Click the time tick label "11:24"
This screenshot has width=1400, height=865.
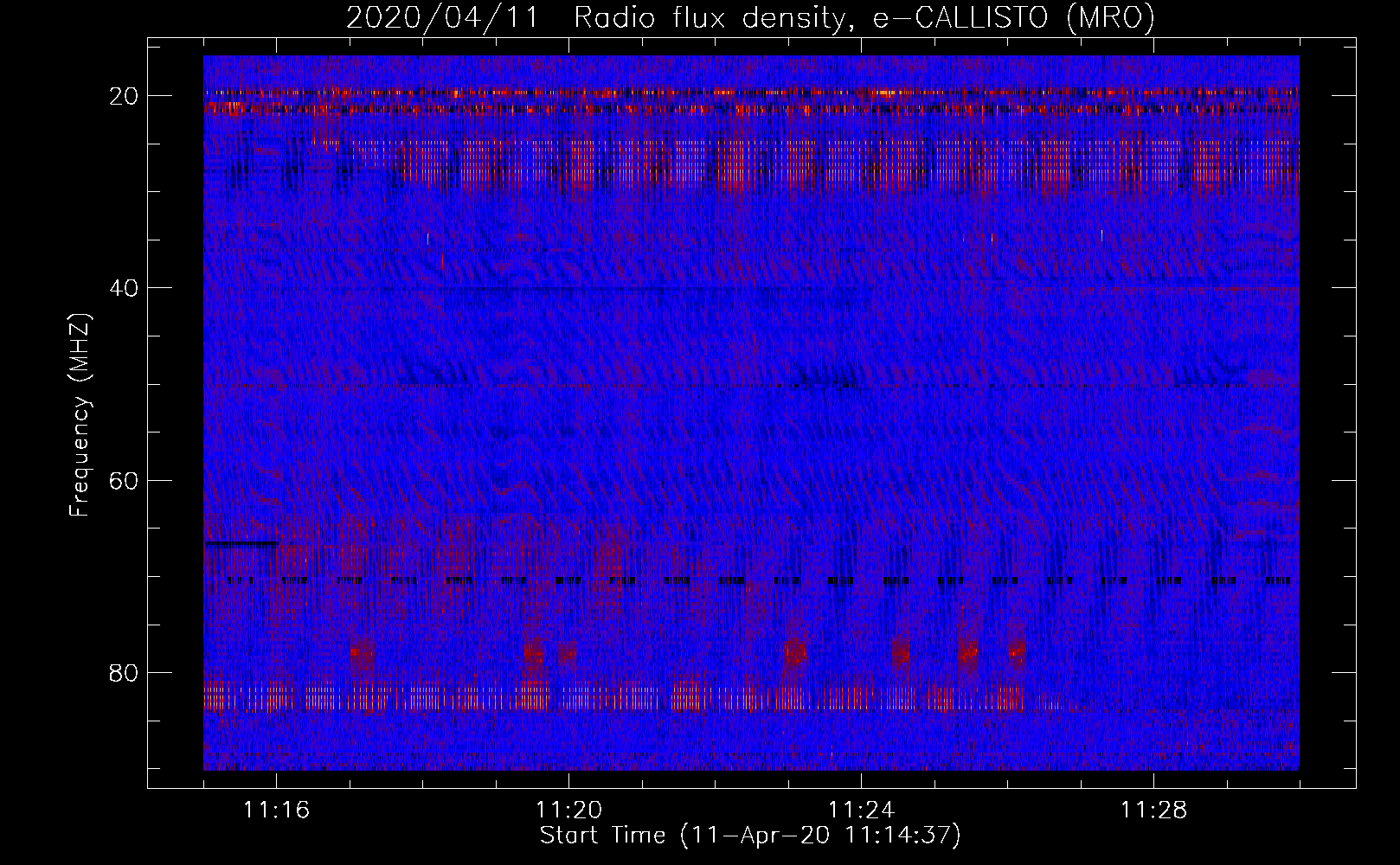point(862,810)
